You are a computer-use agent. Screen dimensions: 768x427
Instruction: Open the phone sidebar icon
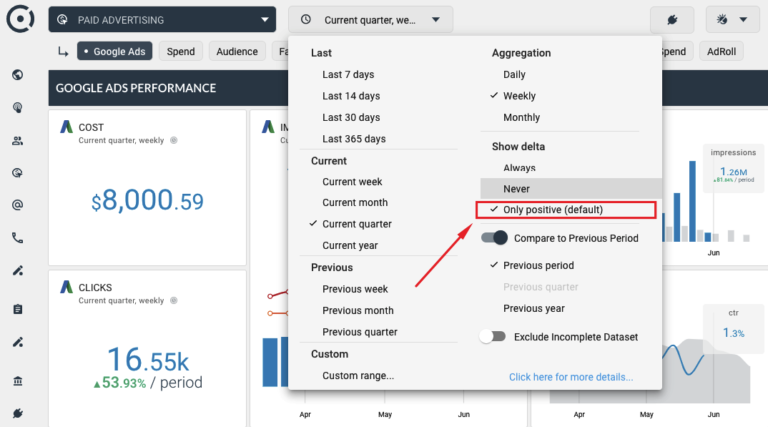tap(18, 238)
